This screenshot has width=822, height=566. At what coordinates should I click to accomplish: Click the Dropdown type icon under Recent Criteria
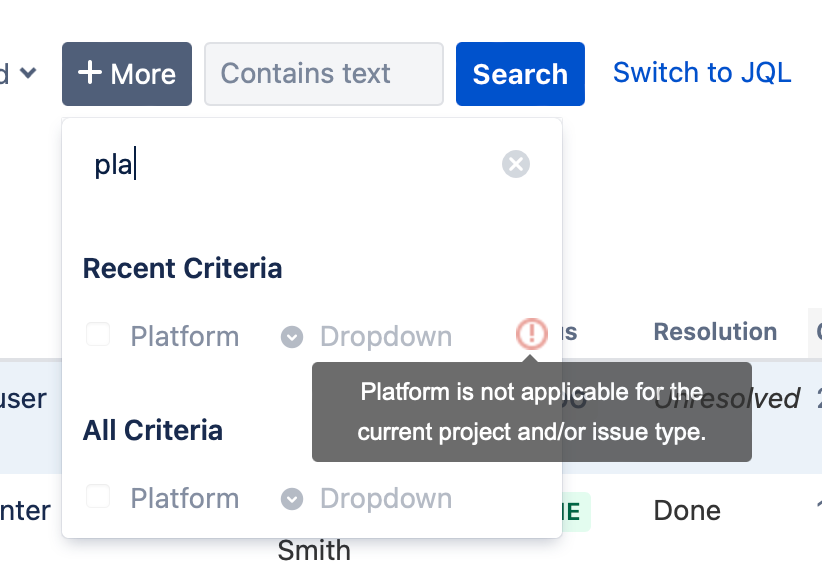point(292,337)
